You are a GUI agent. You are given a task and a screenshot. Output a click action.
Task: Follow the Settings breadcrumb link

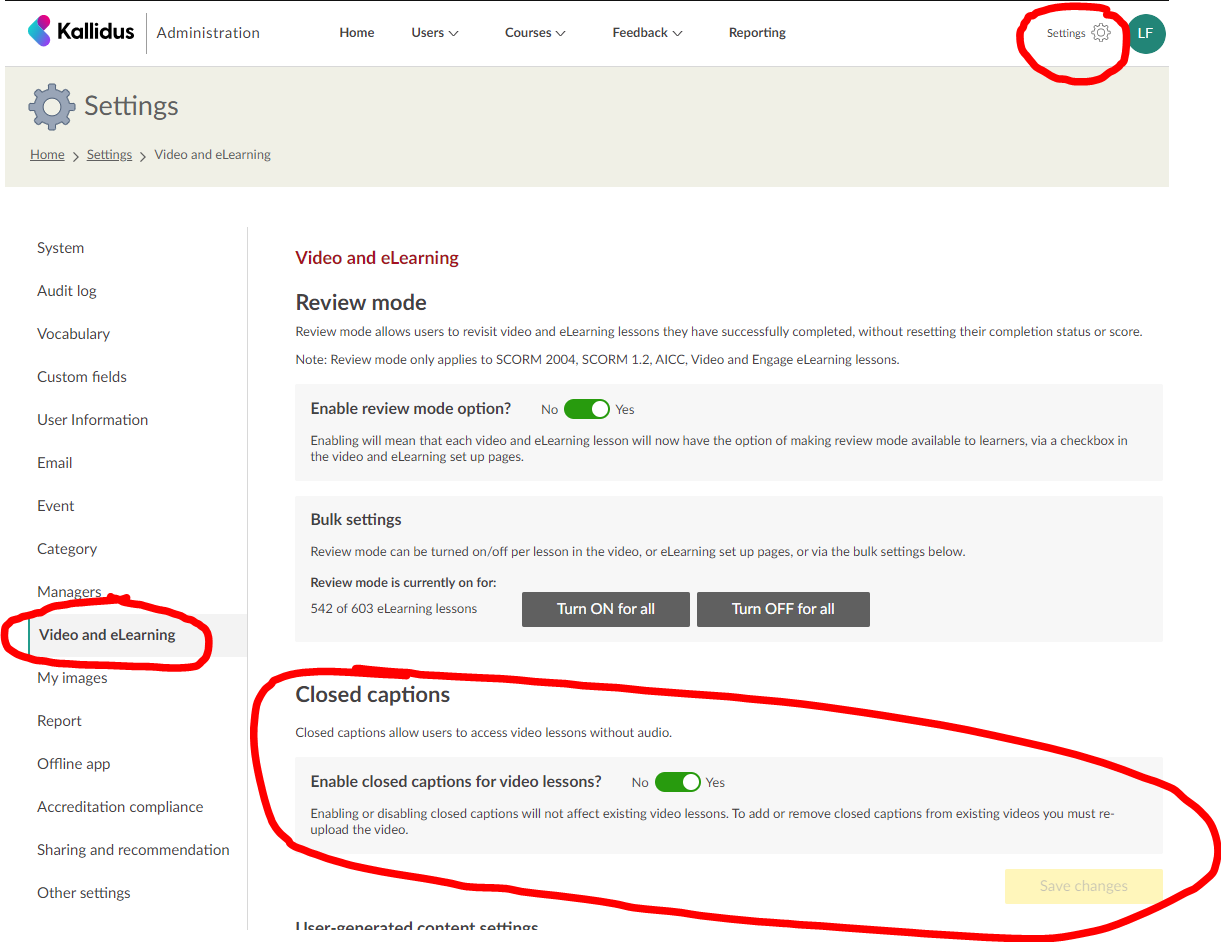pyautogui.click(x=109, y=155)
